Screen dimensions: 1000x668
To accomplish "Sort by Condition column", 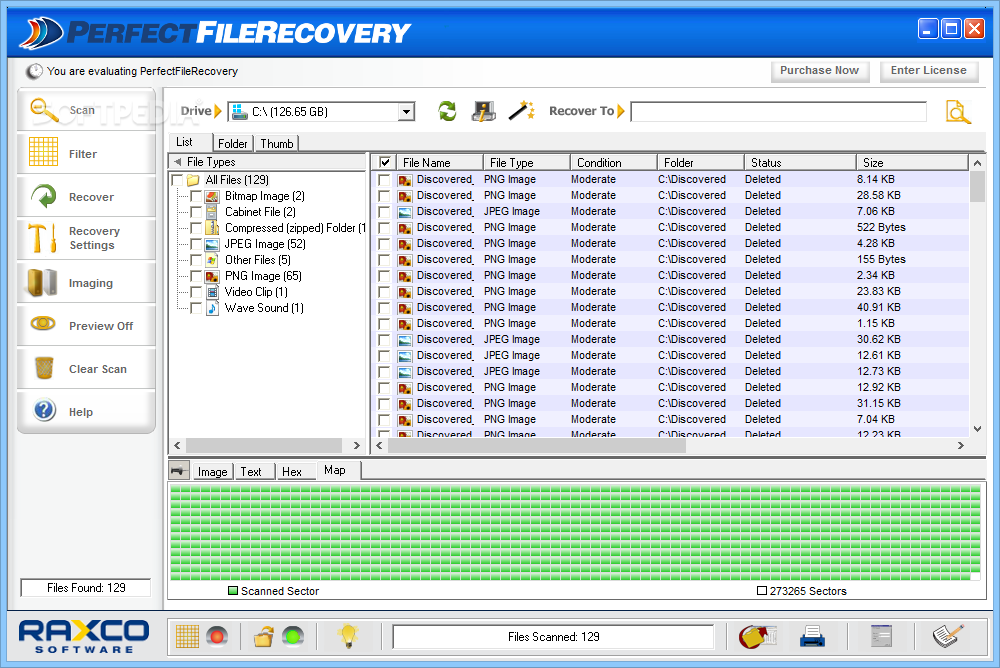I will [614, 162].
